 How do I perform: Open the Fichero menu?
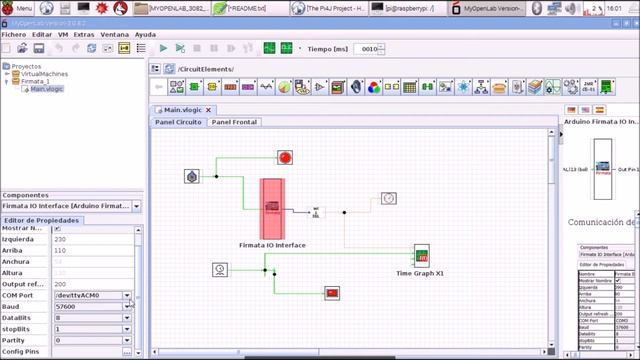(13, 35)
